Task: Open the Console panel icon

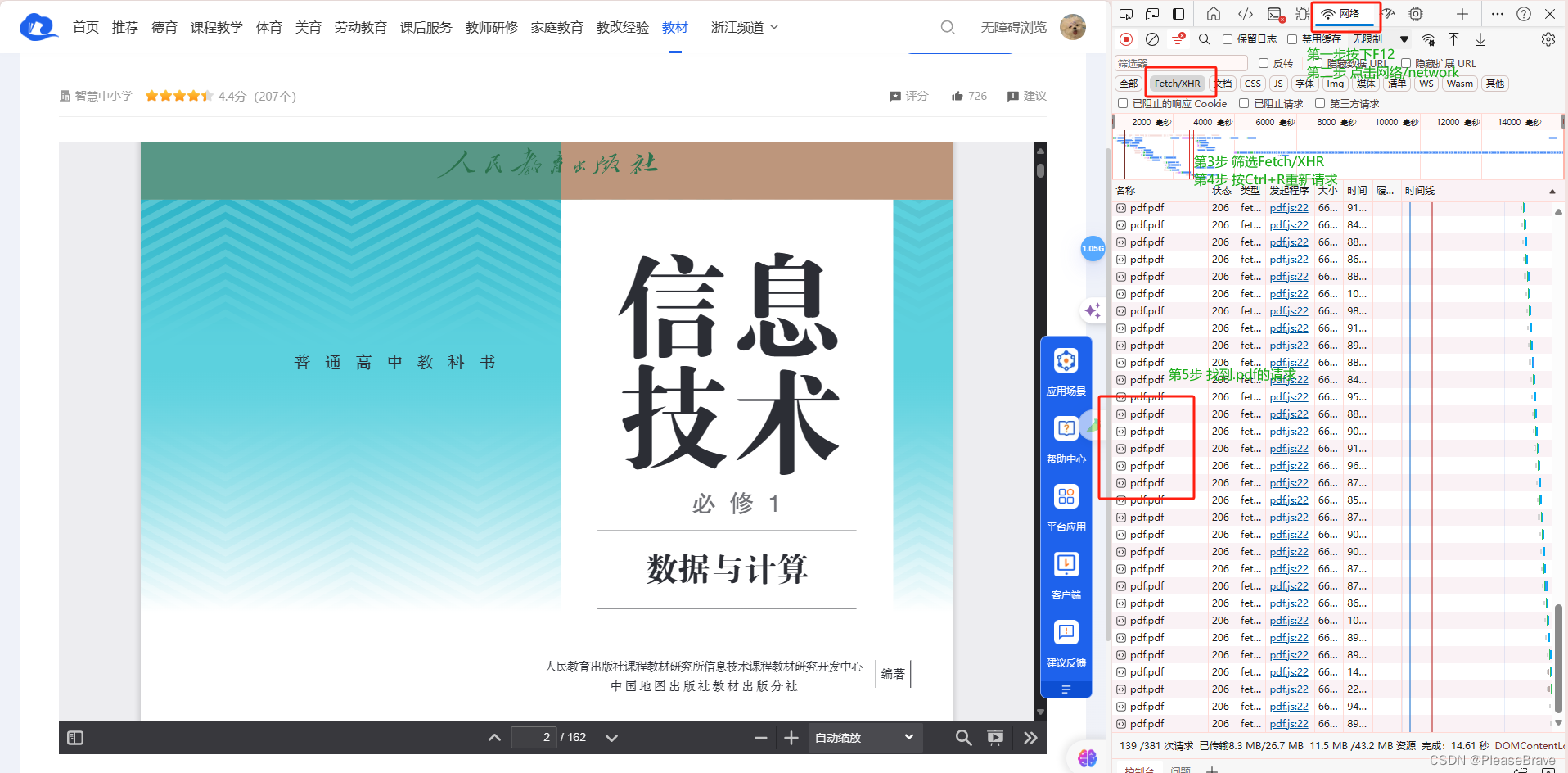Action: click(1275, 14)
